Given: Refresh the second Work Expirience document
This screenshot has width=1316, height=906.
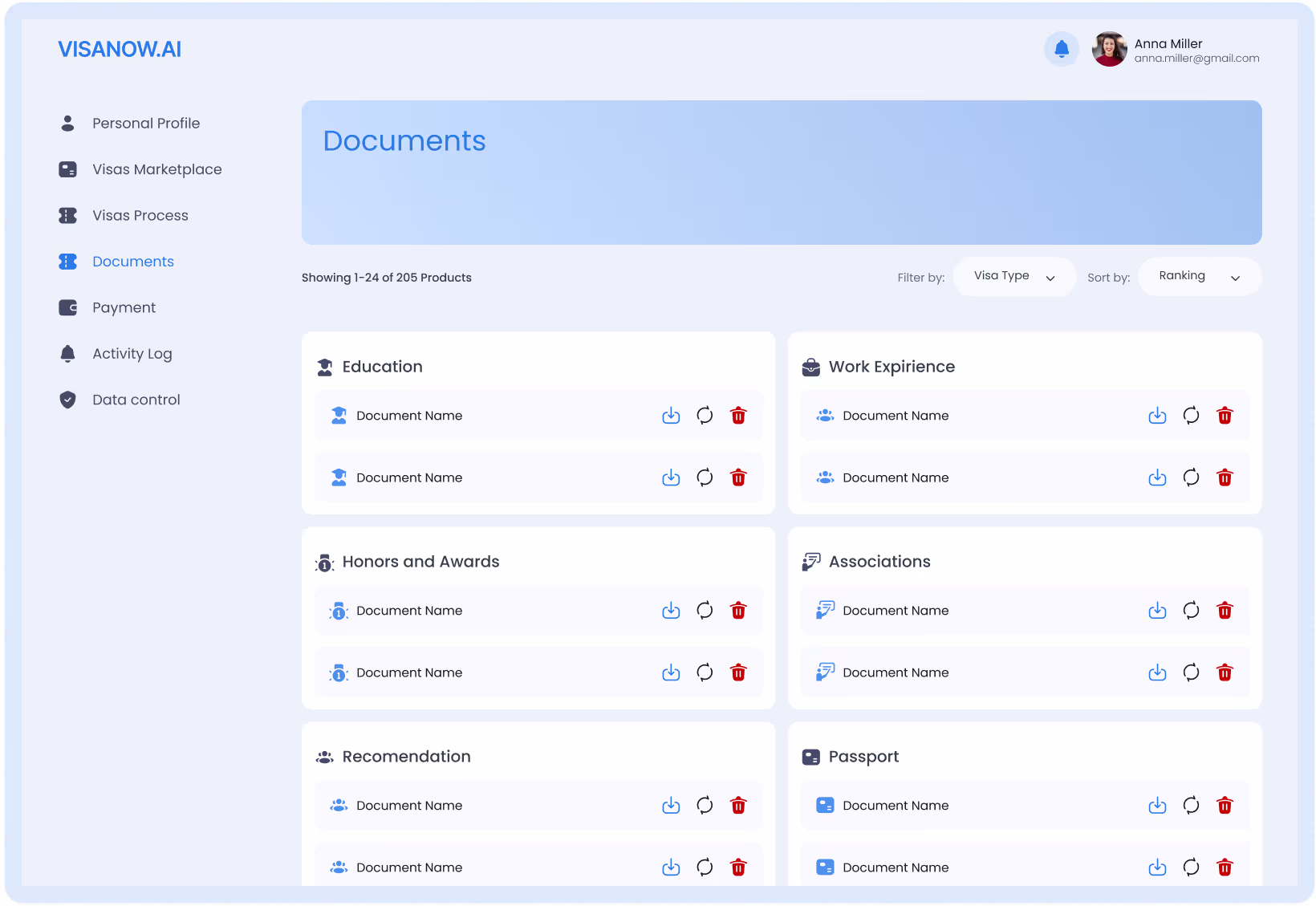Looking at the screenshot, I should pyautogui.click(x=1191, y=477).
